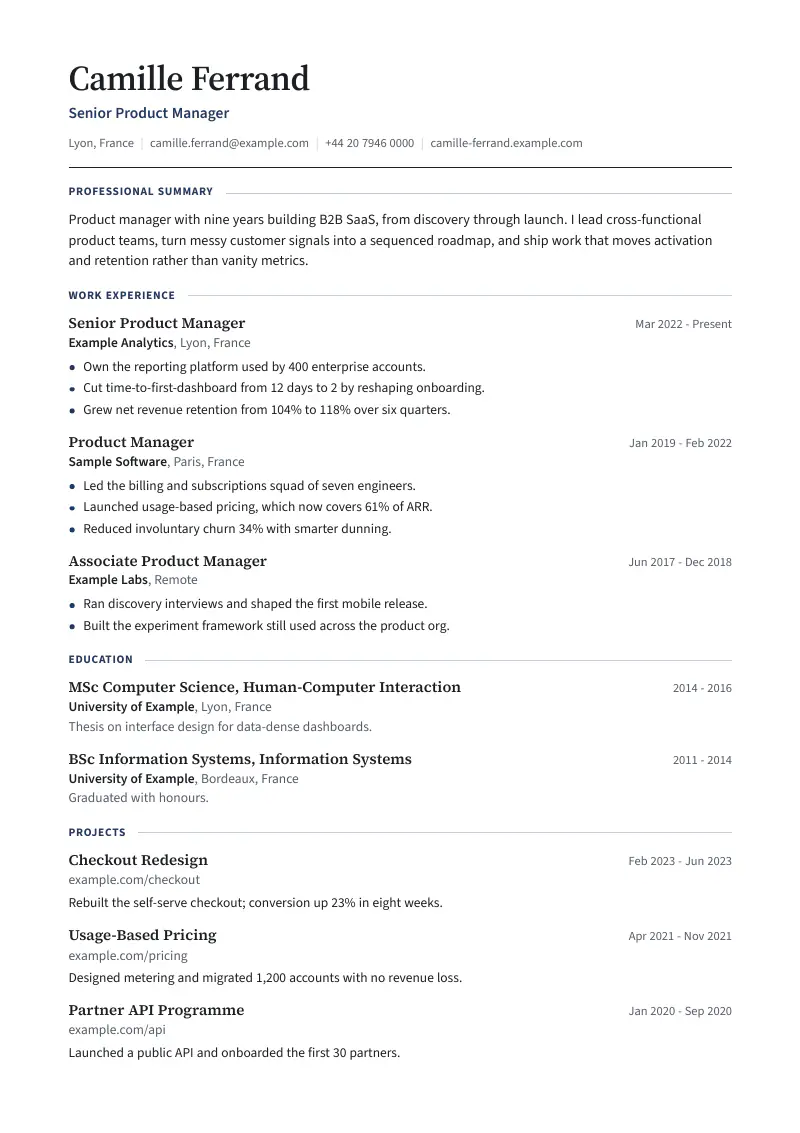Viewport: 800px width, 1133px height.
Task: Click the Partner API Programme project title
Action: [x=156, y=1010]
